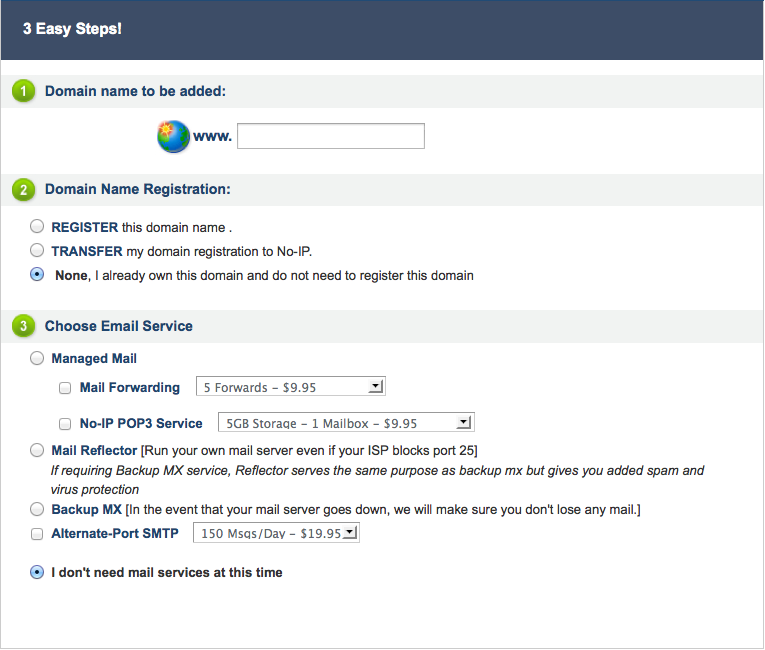The width and height of the screenshot is (765, 650).
Task: Tick the No-IP POP3 Service checkbox
Action: tap(65, 424)
